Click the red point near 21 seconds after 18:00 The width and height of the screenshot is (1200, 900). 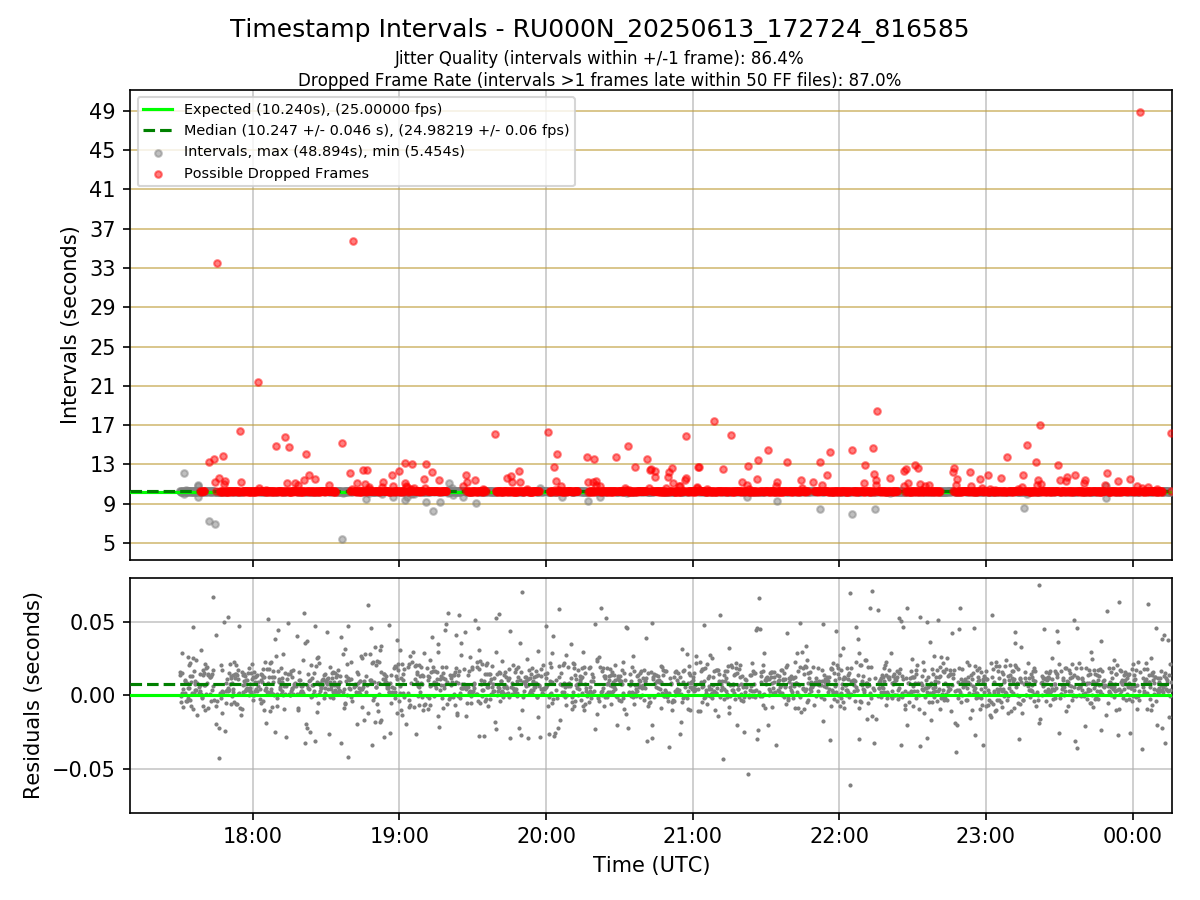(x=258, y=382)
